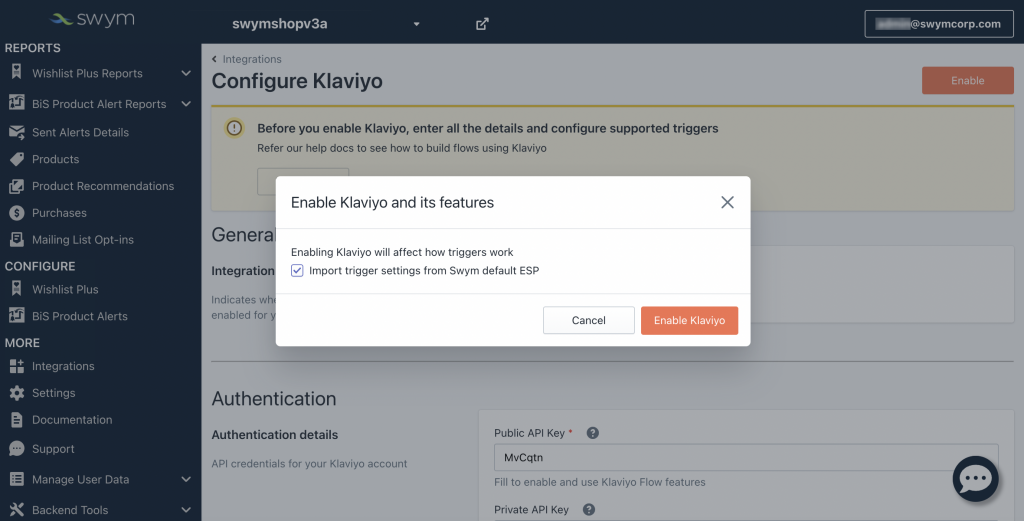Open Settings in sidebar

[x=54, y=393]
